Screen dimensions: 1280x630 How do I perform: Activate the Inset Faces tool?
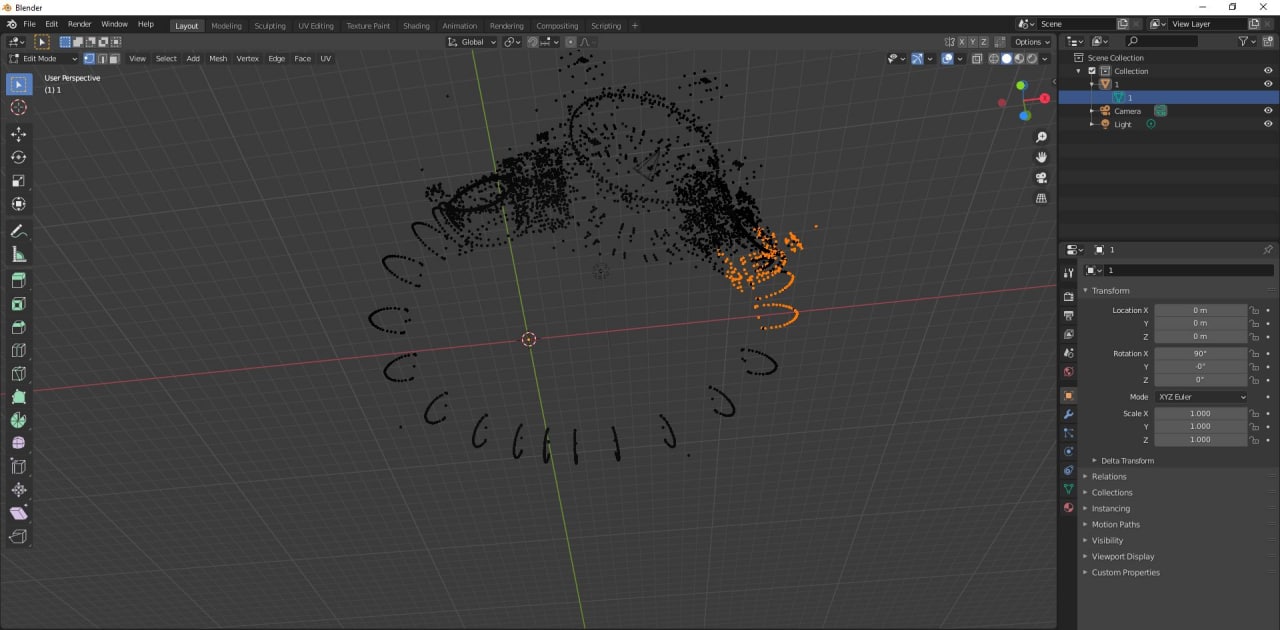point(18,304)
